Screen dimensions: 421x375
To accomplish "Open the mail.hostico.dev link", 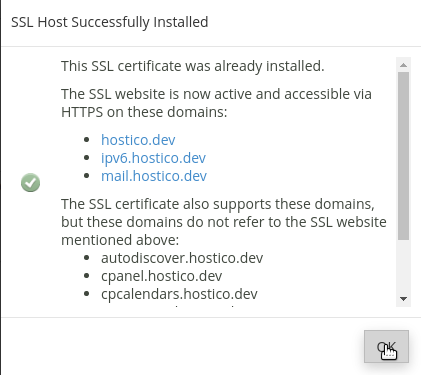I will click(x=154, y=176).
